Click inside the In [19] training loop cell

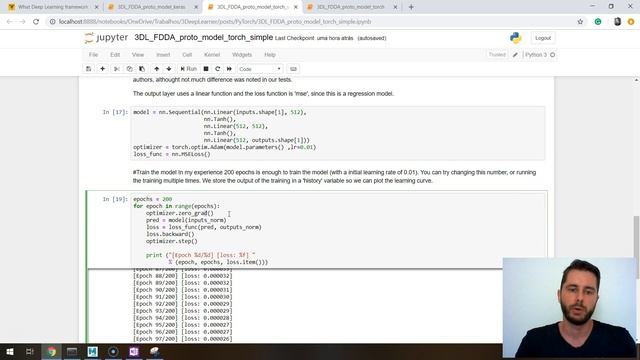pos(338,231)
